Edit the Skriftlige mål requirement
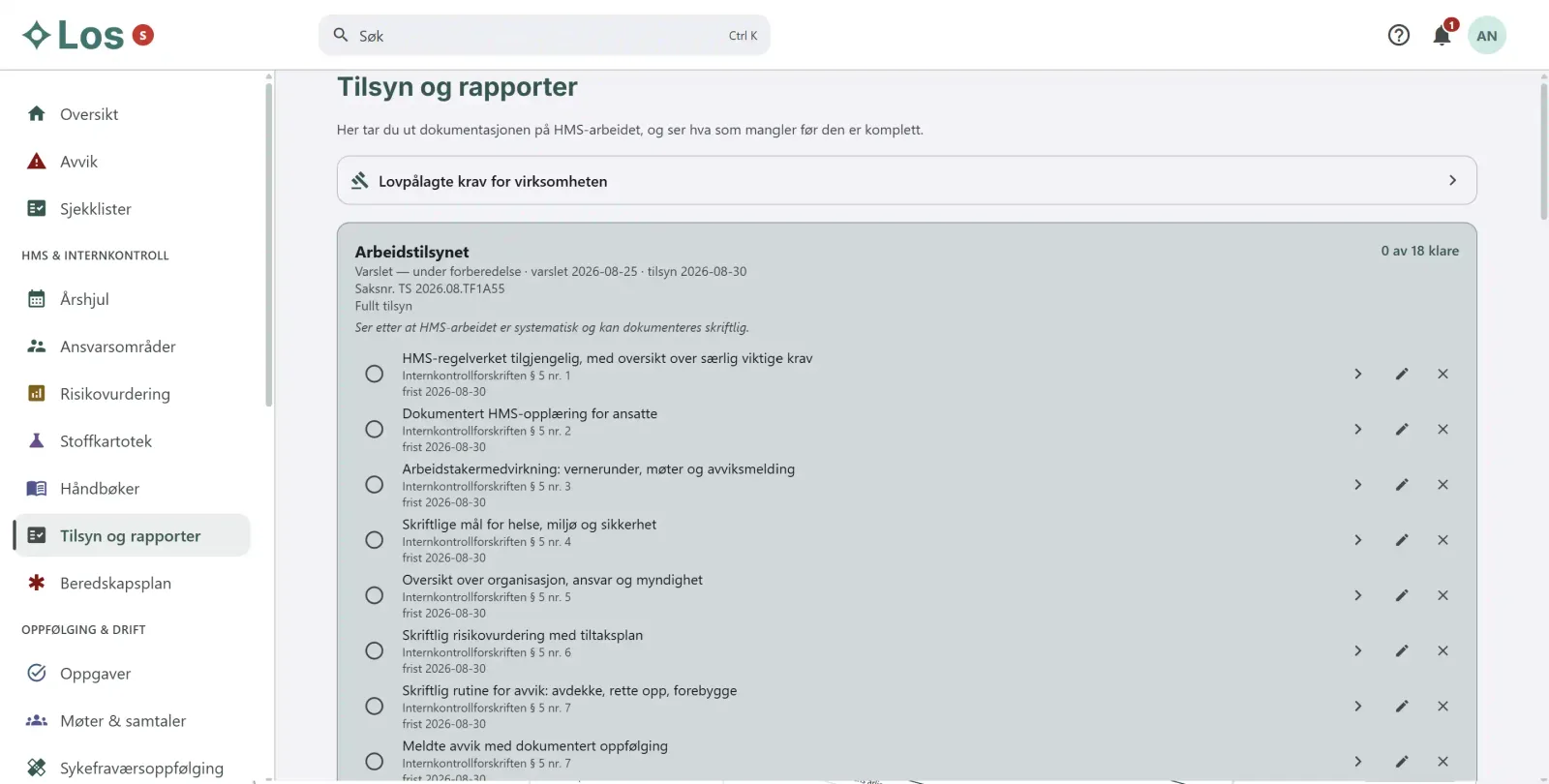Image resolution: width=1549 pixels, height=784 pixels. point(1402,540)
